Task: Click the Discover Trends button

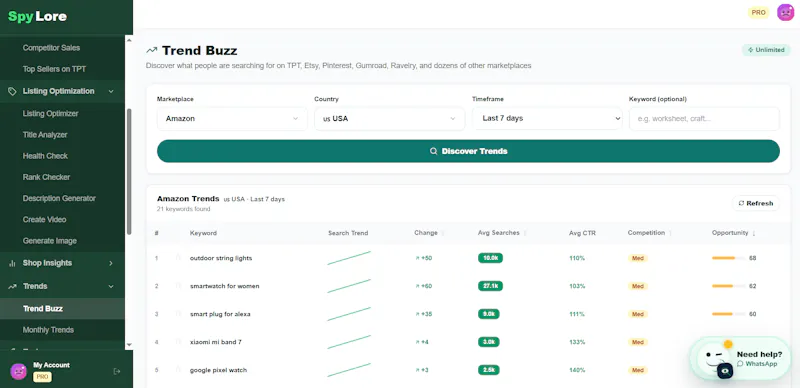Action: coord(468,151)
